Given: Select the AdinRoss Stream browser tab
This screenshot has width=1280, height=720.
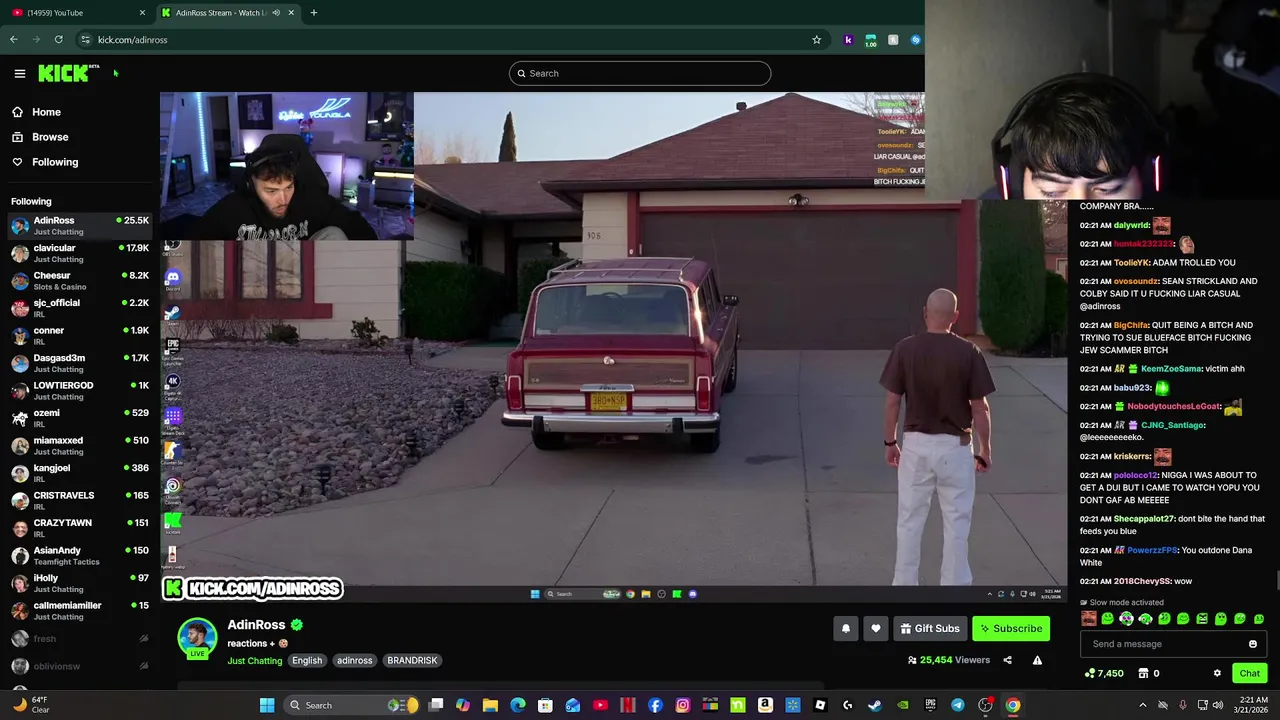Looking at the screenshot, I should tap(220, 12).
